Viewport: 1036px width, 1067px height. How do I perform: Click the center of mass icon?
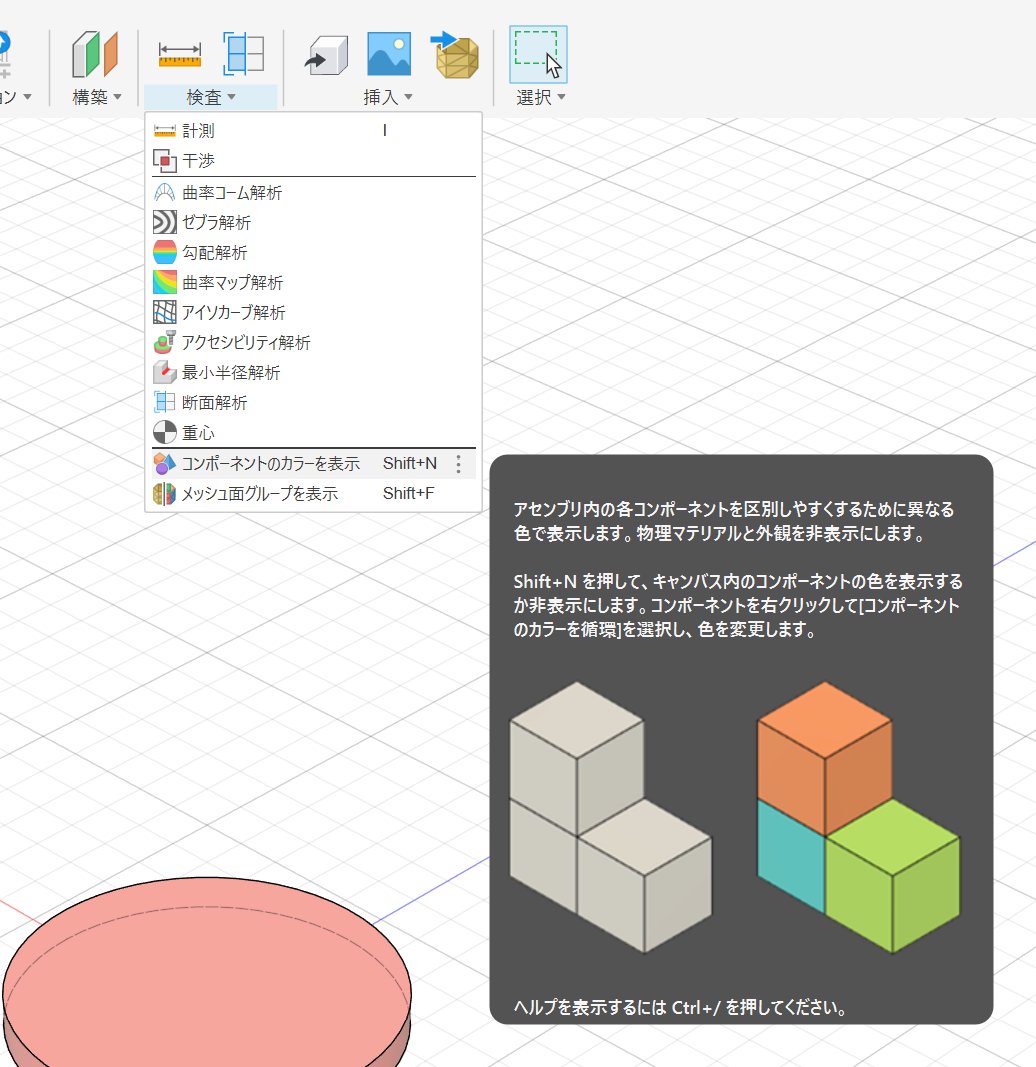pyautogui.click(x=165, y=432)
